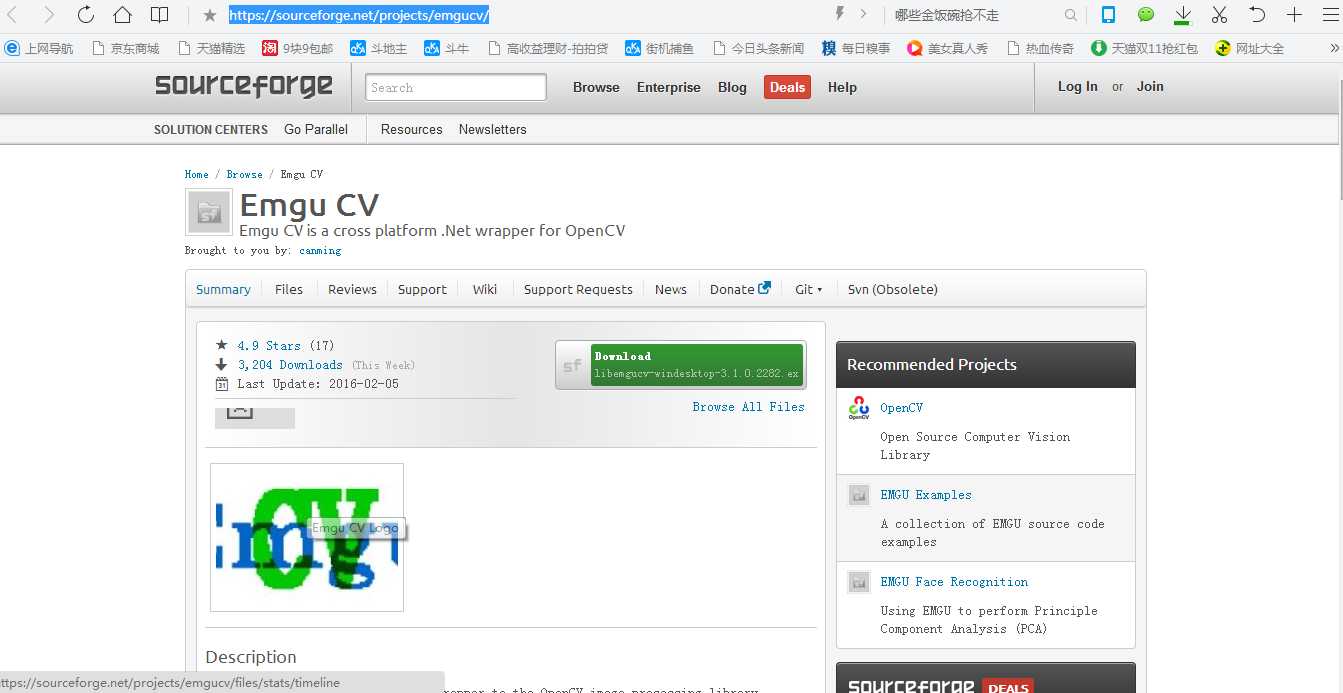
Task: Open the Help menu item
Action: click(x=842, y=87)
